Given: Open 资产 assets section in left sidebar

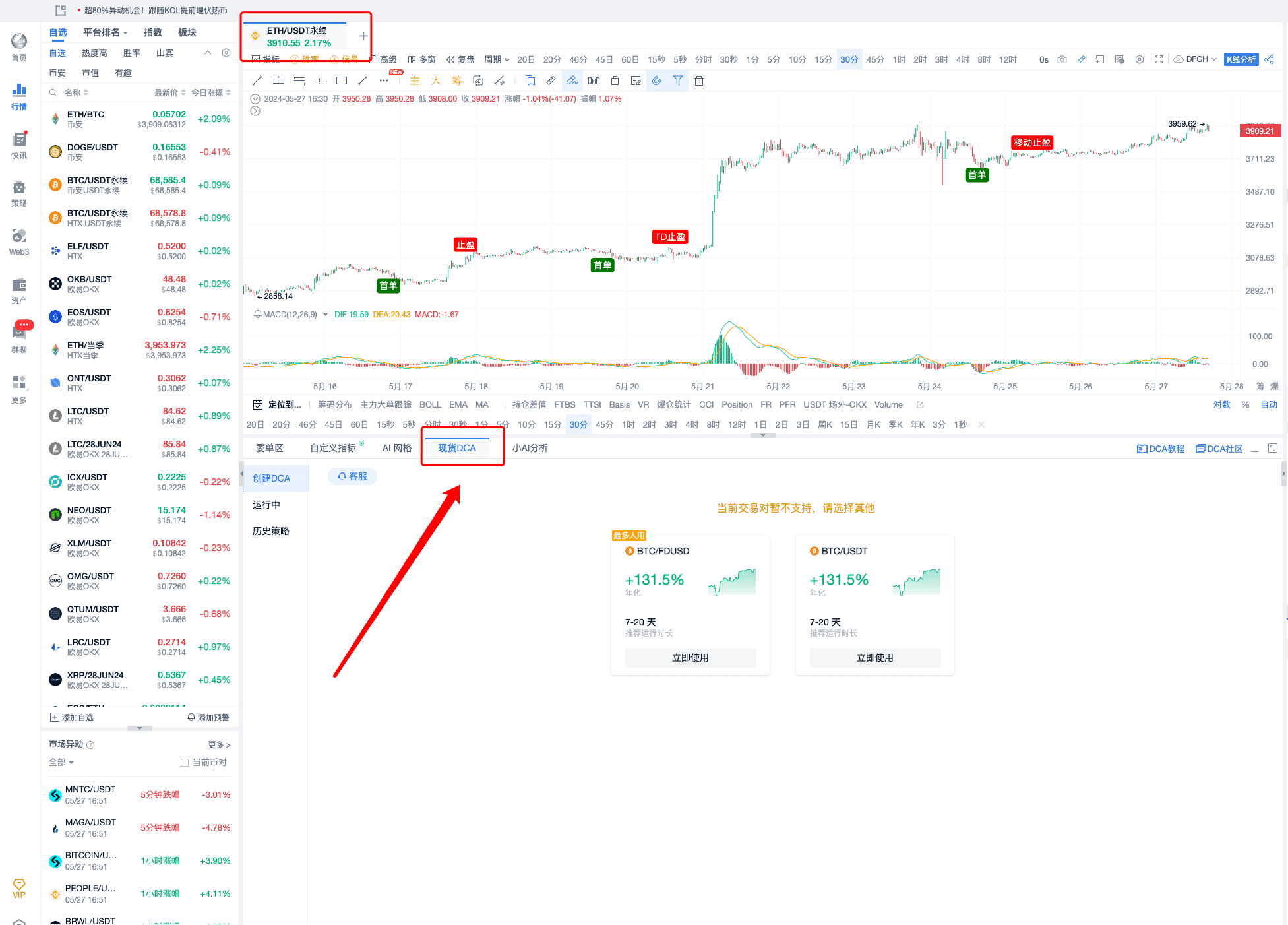Looking at the screenshot, I should pos(19,291).
